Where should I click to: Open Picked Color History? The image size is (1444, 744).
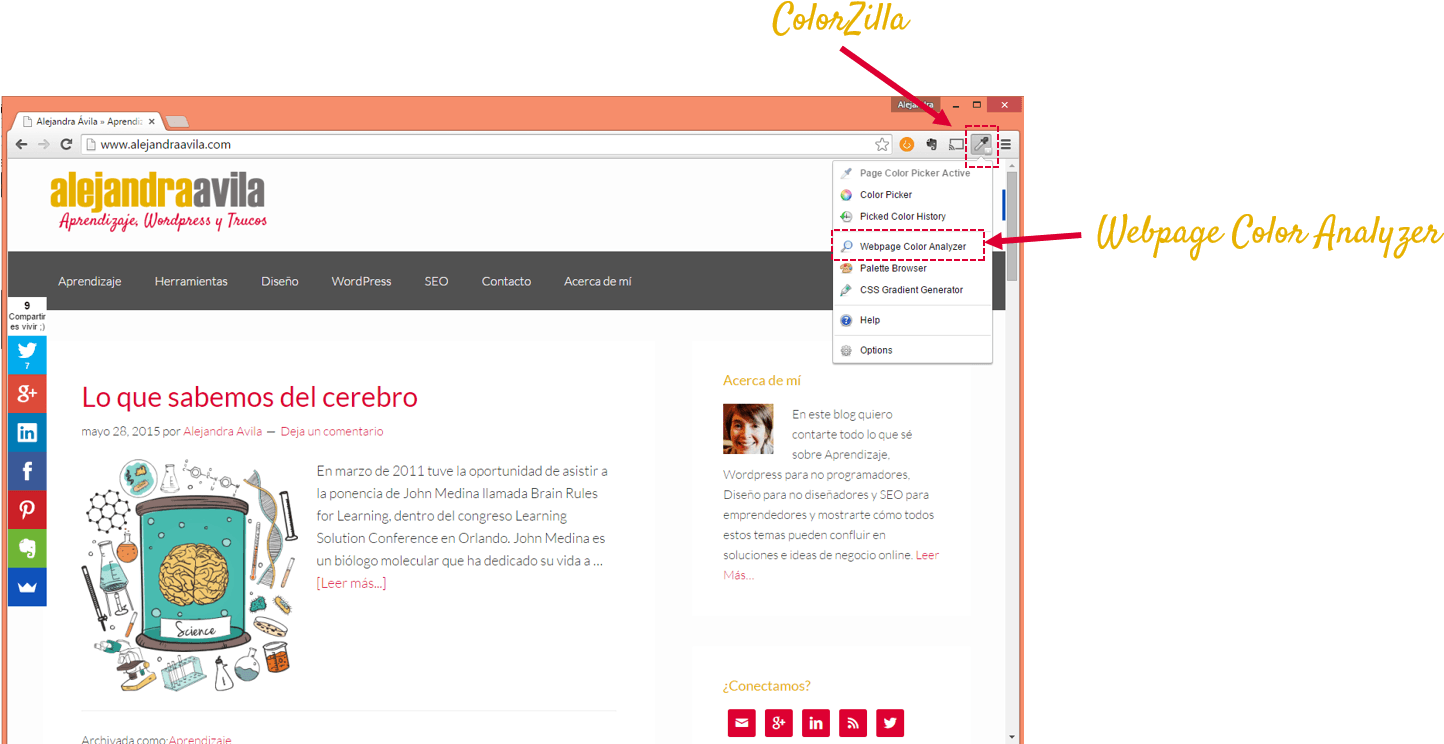(x=912, y=216)
